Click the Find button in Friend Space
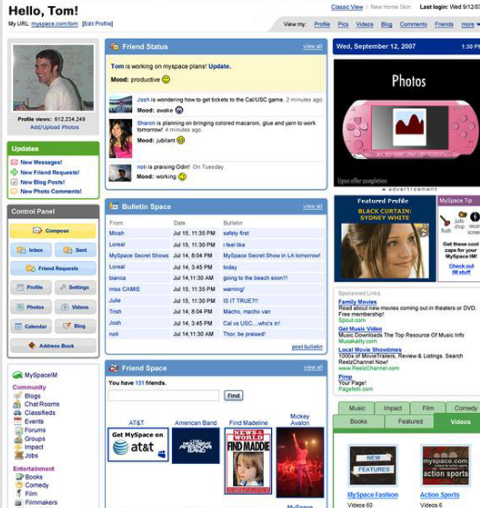This screenshot has width=480, height=508. click(x=233, y=396)
